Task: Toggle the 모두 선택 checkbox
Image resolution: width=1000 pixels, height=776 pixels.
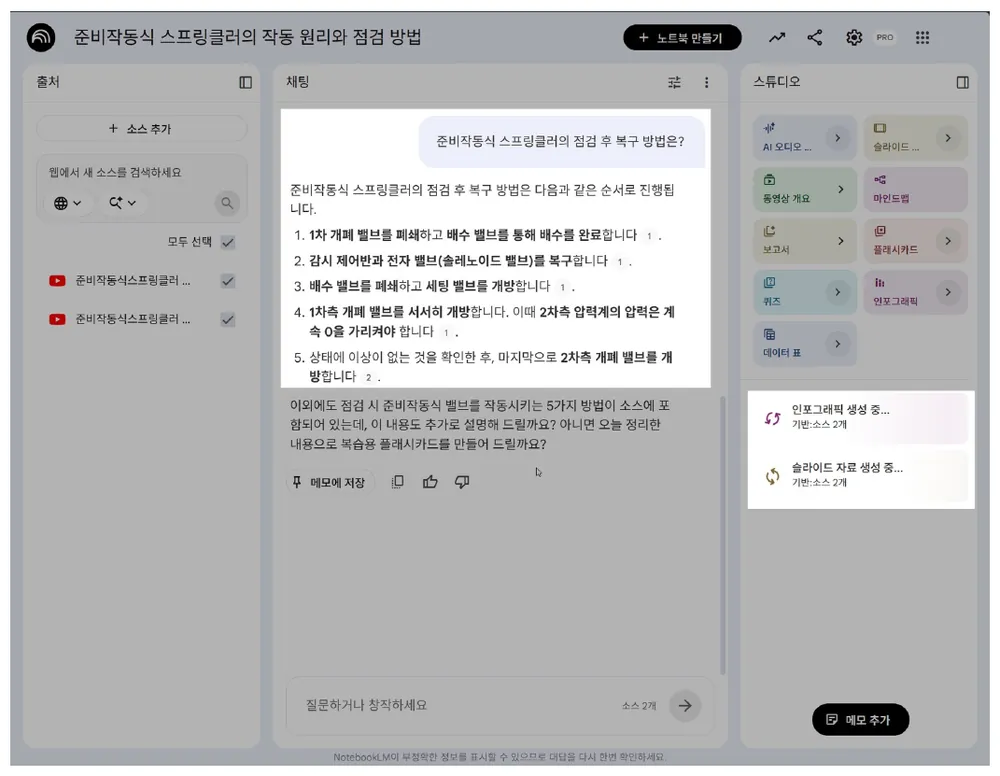Action: pyautogui.click(x=228, y=242)
